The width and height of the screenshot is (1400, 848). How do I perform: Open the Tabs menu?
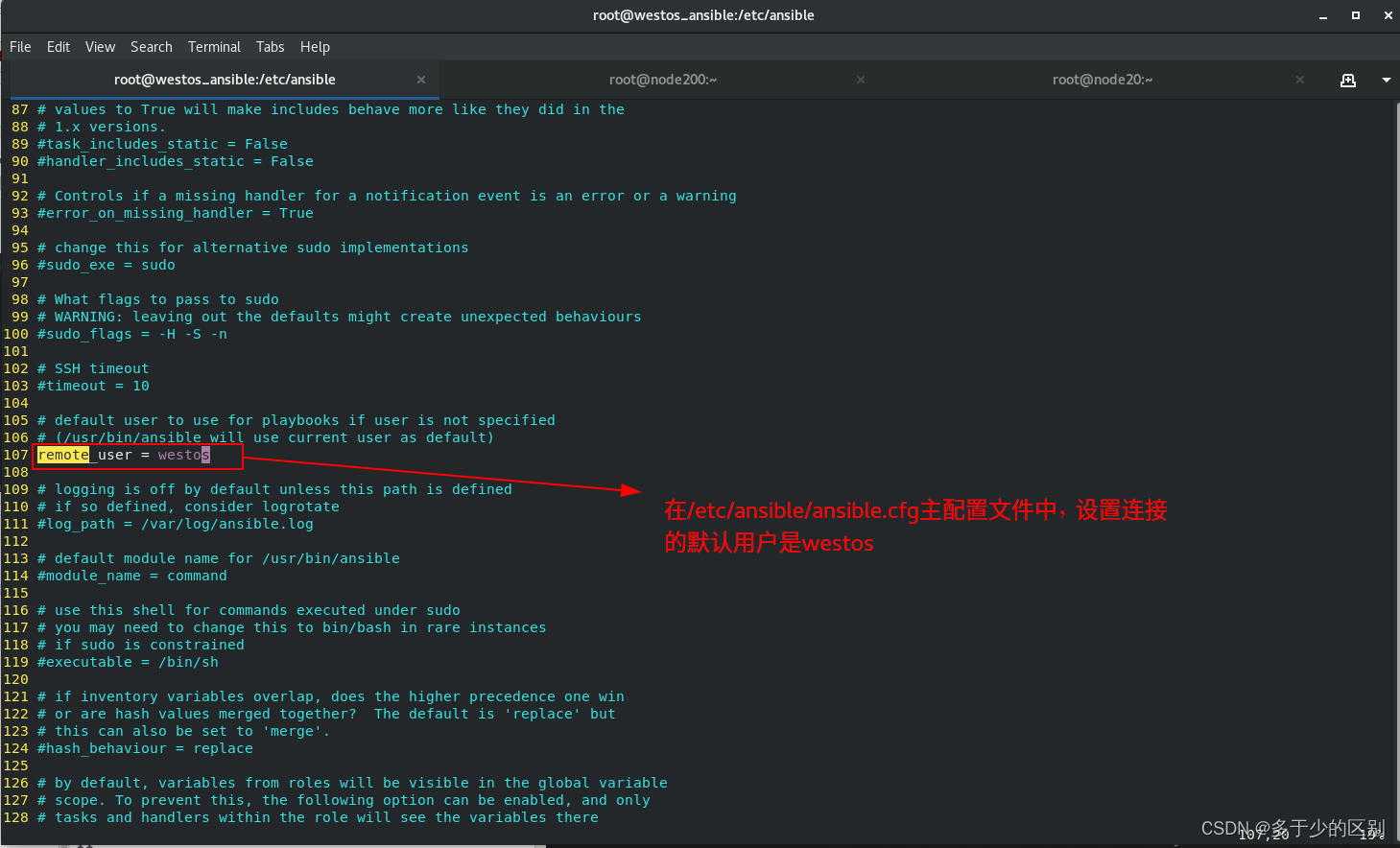click(270, 47)
